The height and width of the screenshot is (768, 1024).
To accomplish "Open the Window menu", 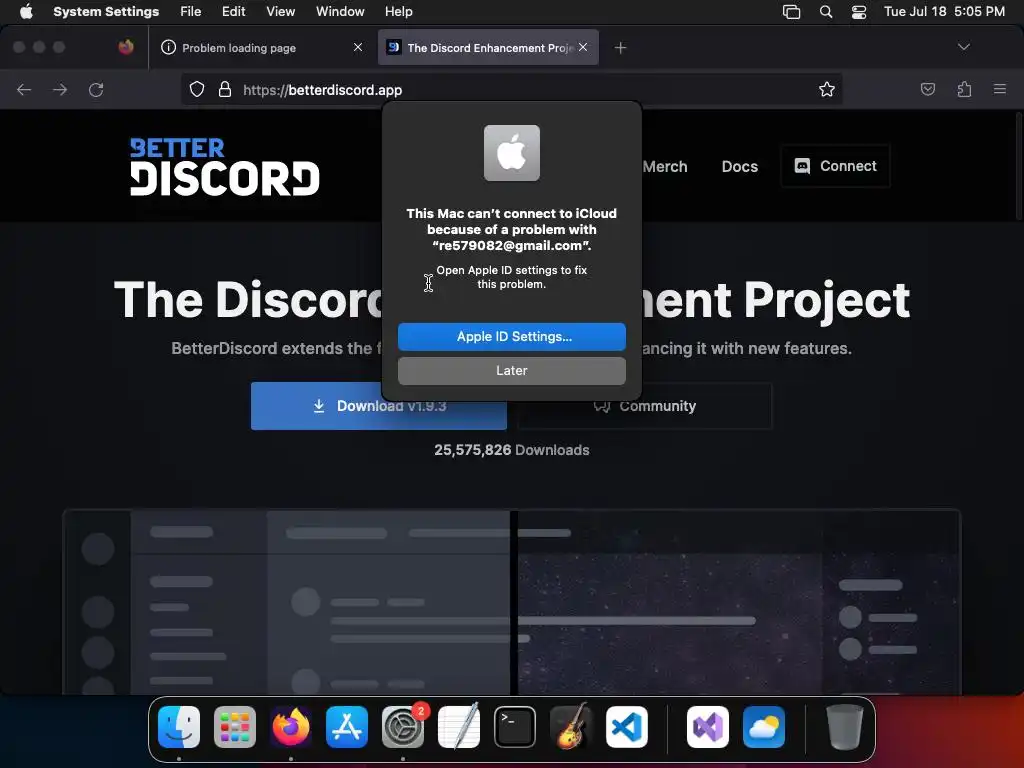I will 340,11.
